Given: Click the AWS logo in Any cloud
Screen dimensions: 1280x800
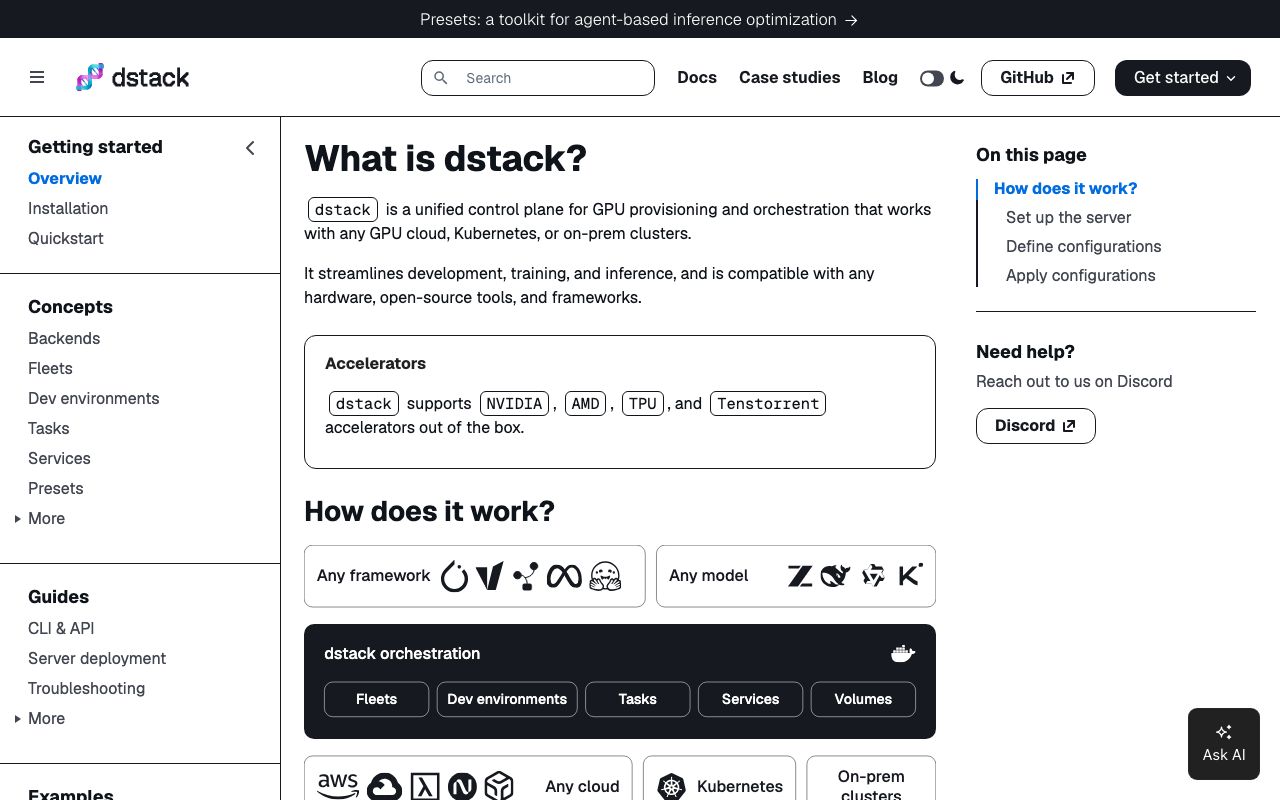Looking at the screenshot, I should (338, 786).
